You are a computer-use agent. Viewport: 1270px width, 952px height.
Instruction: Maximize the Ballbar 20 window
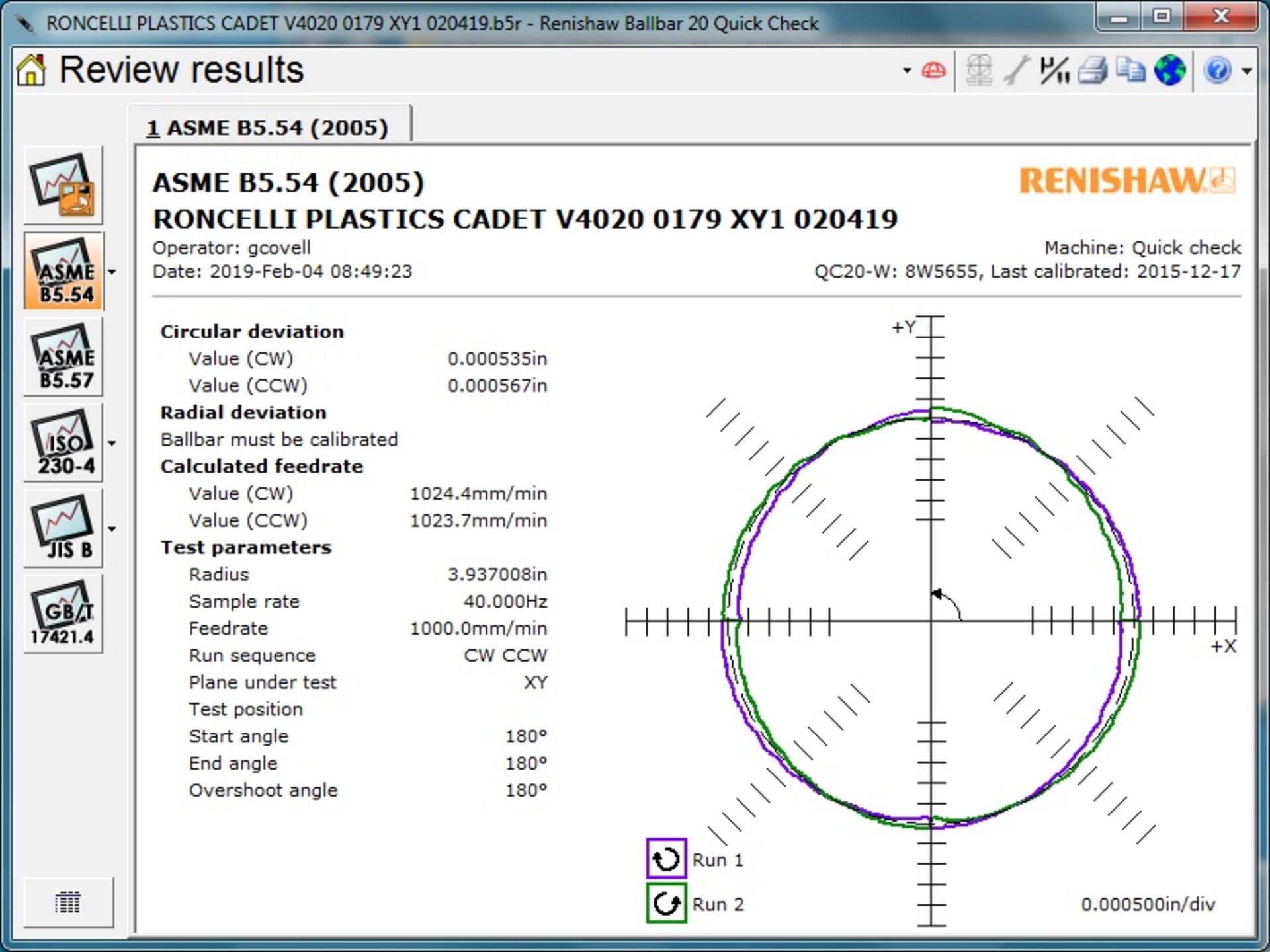(x=1162, y=18)
